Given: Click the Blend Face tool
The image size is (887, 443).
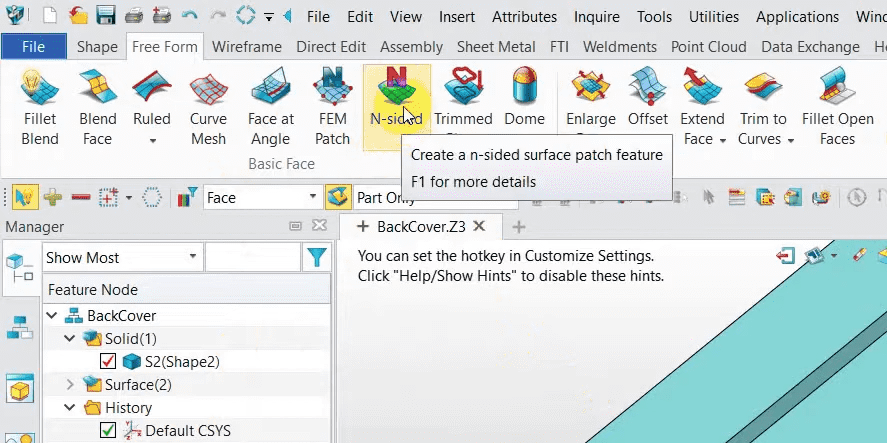Looking at the screenshot, I should tap(97, 107).
